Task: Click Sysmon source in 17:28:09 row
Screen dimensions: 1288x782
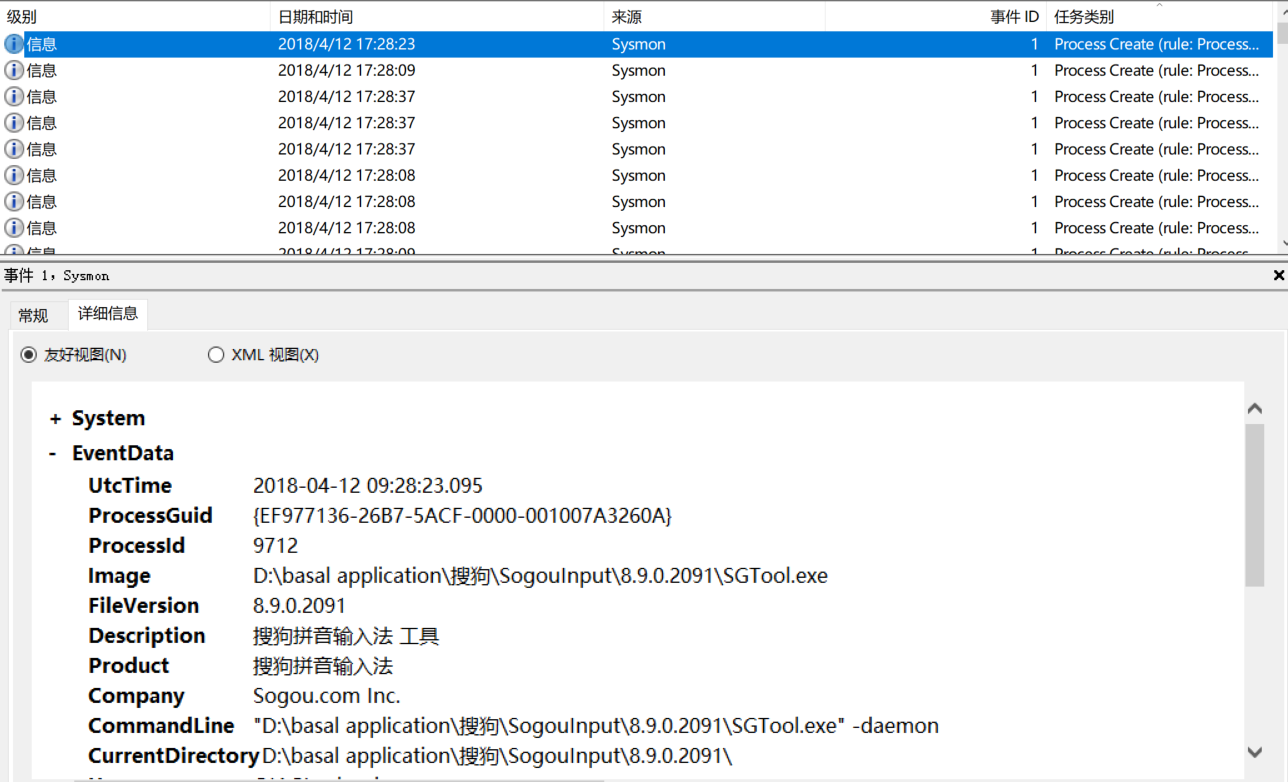Action: pos(638,70)
